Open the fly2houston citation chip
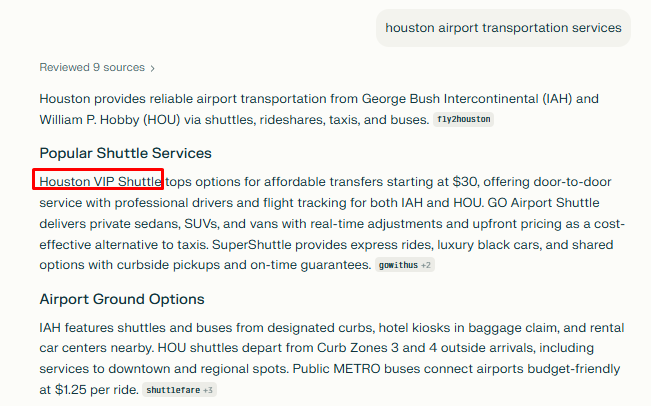 pyautogui.click(x=464, y=120)
